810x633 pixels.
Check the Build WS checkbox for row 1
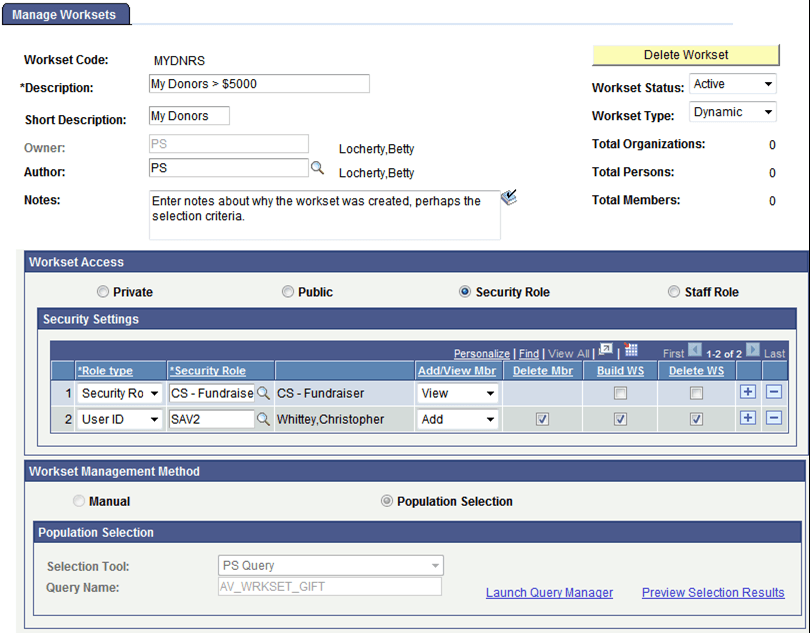click(619, 392)
